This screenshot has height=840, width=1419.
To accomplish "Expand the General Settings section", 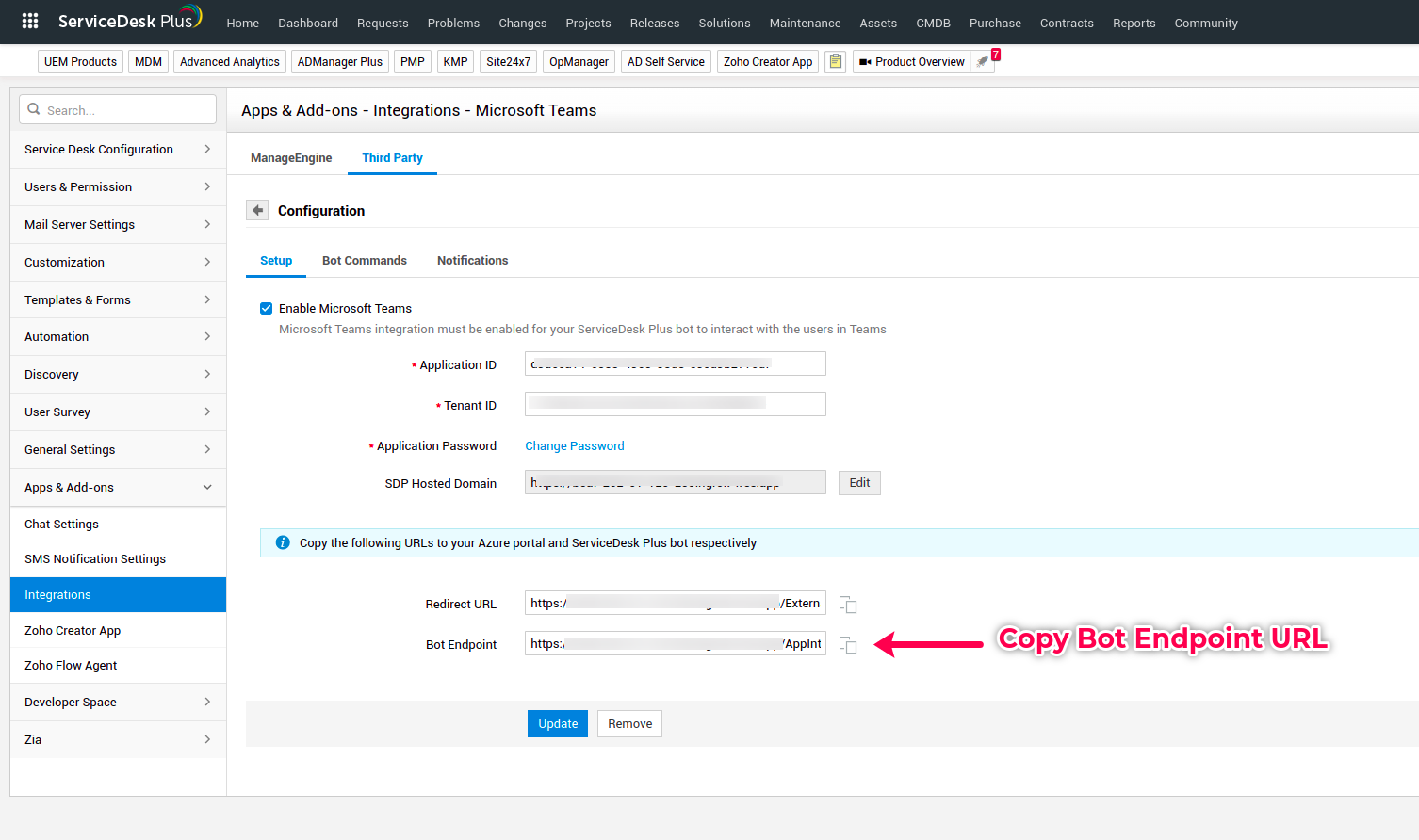I will (118, 449).
